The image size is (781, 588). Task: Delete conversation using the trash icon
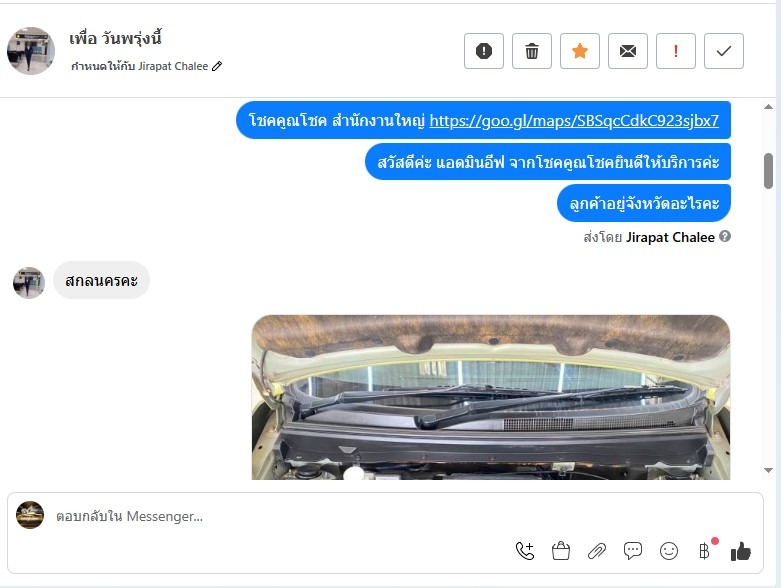[531, 51]
